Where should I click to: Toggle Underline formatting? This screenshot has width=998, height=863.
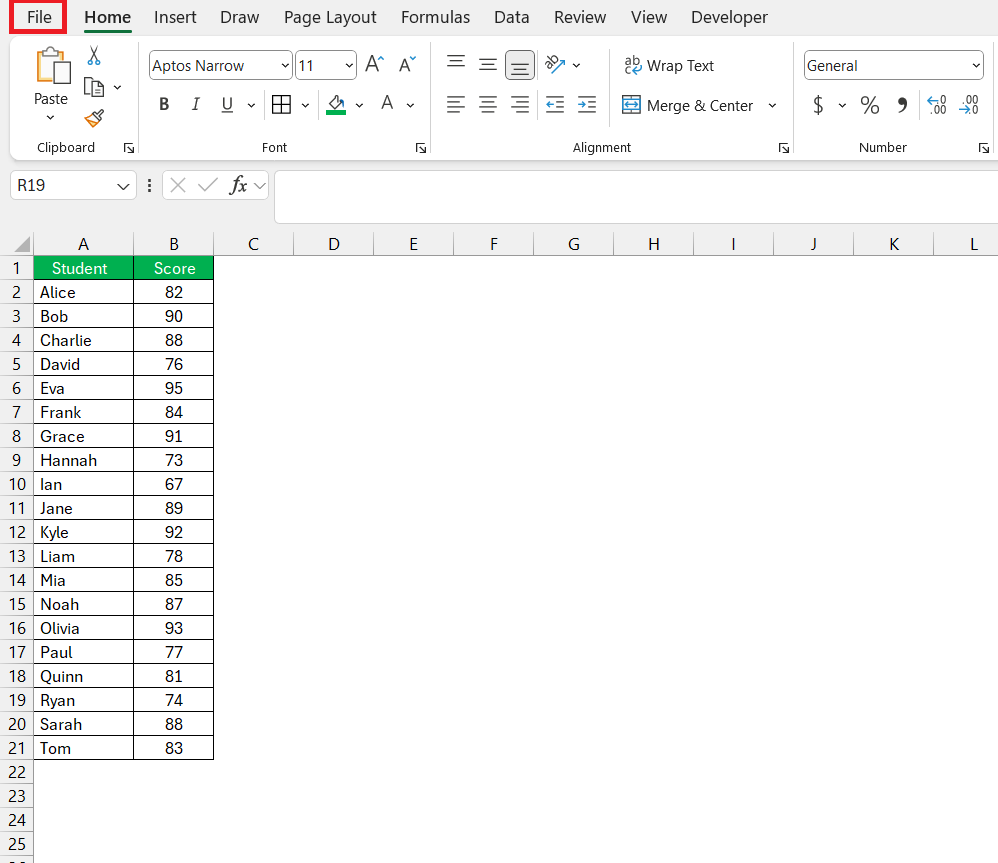click(x=227, y=104)
